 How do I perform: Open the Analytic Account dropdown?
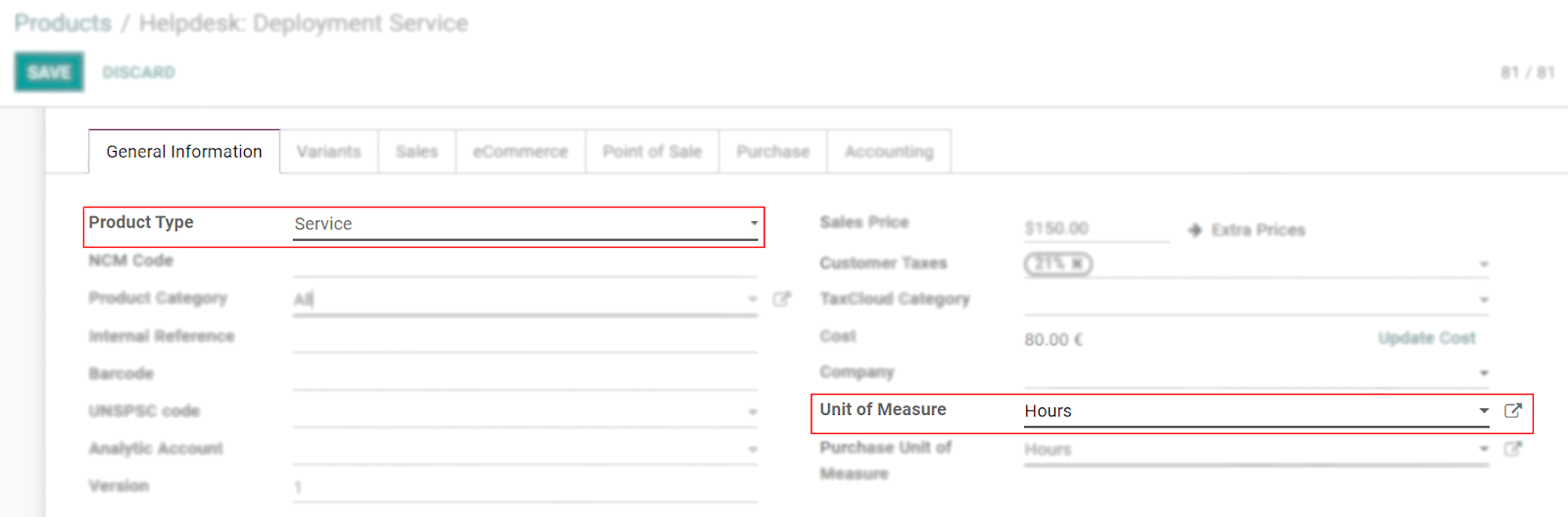click(752, 449)
